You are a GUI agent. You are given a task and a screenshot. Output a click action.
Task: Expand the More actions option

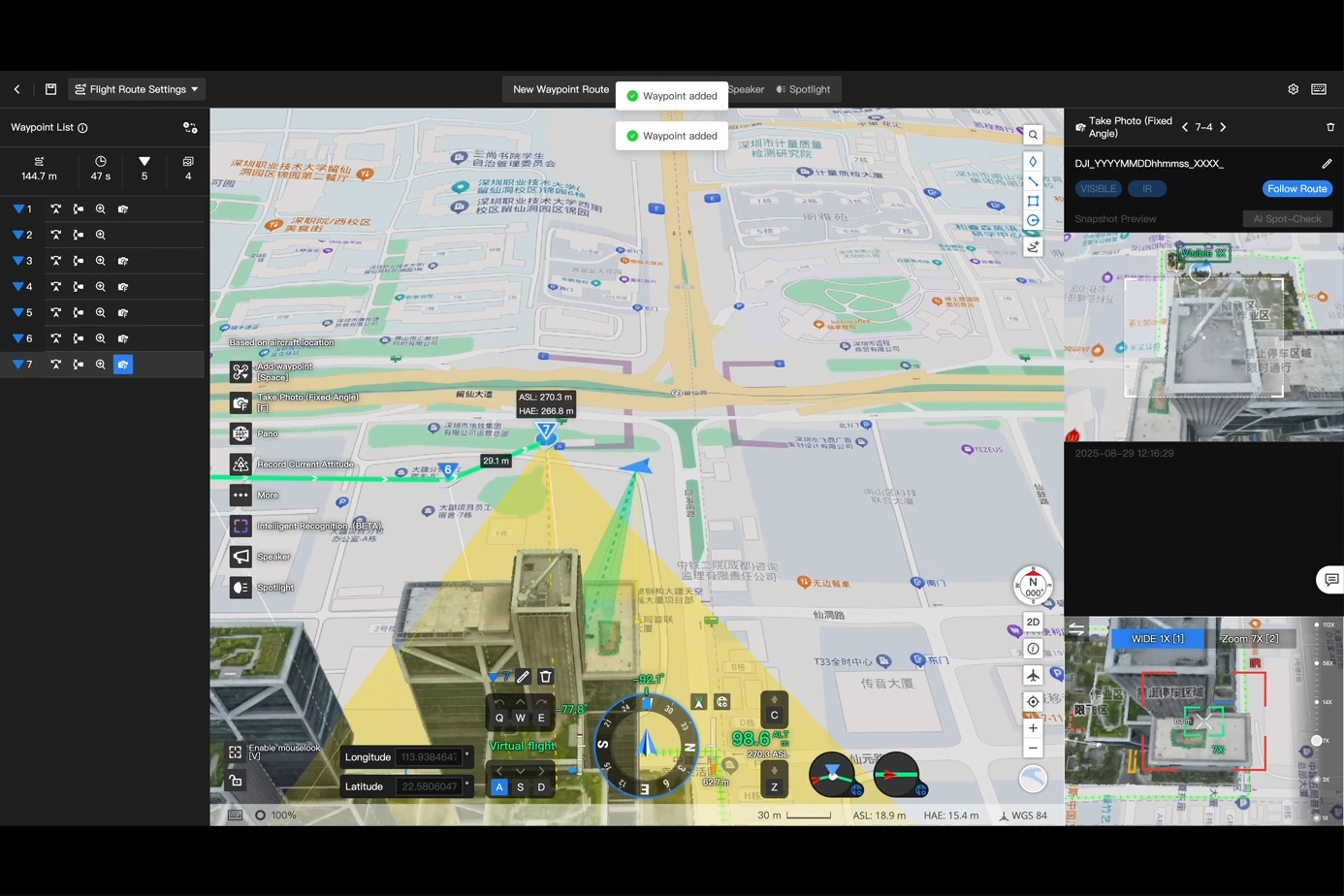240,496
